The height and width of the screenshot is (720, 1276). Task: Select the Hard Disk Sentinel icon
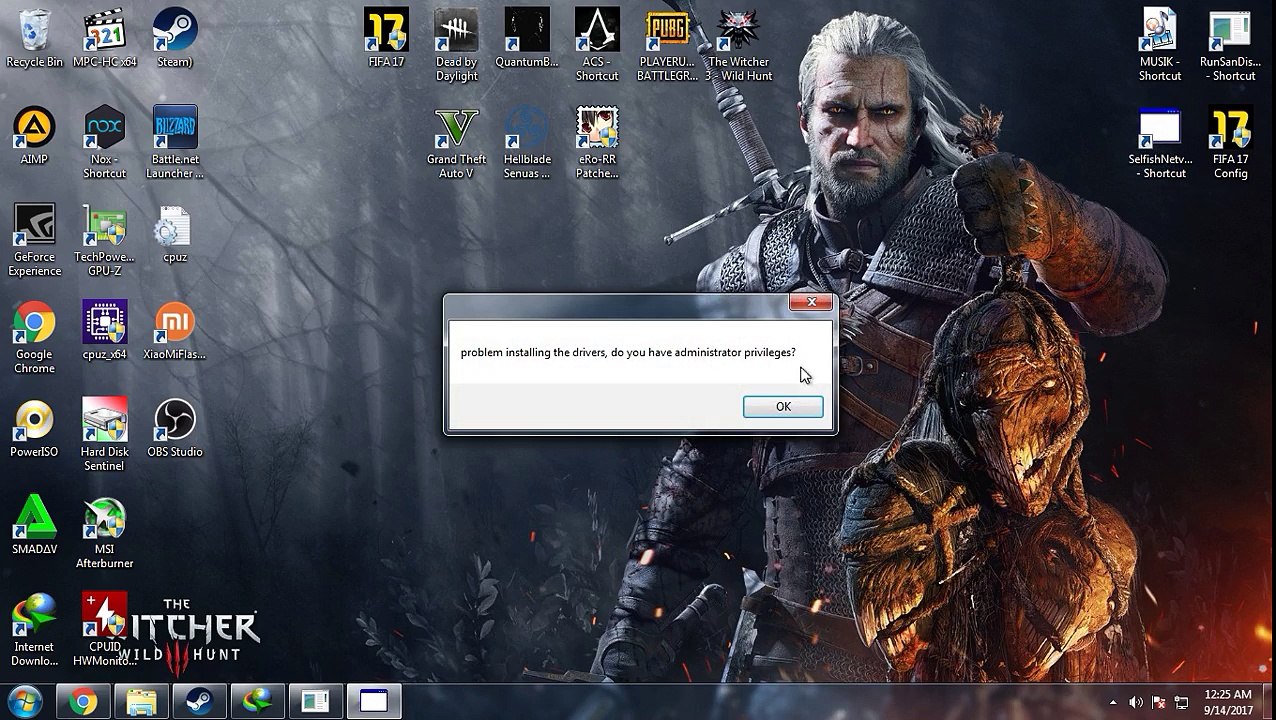pyautogui.click(x=105, y=435)
